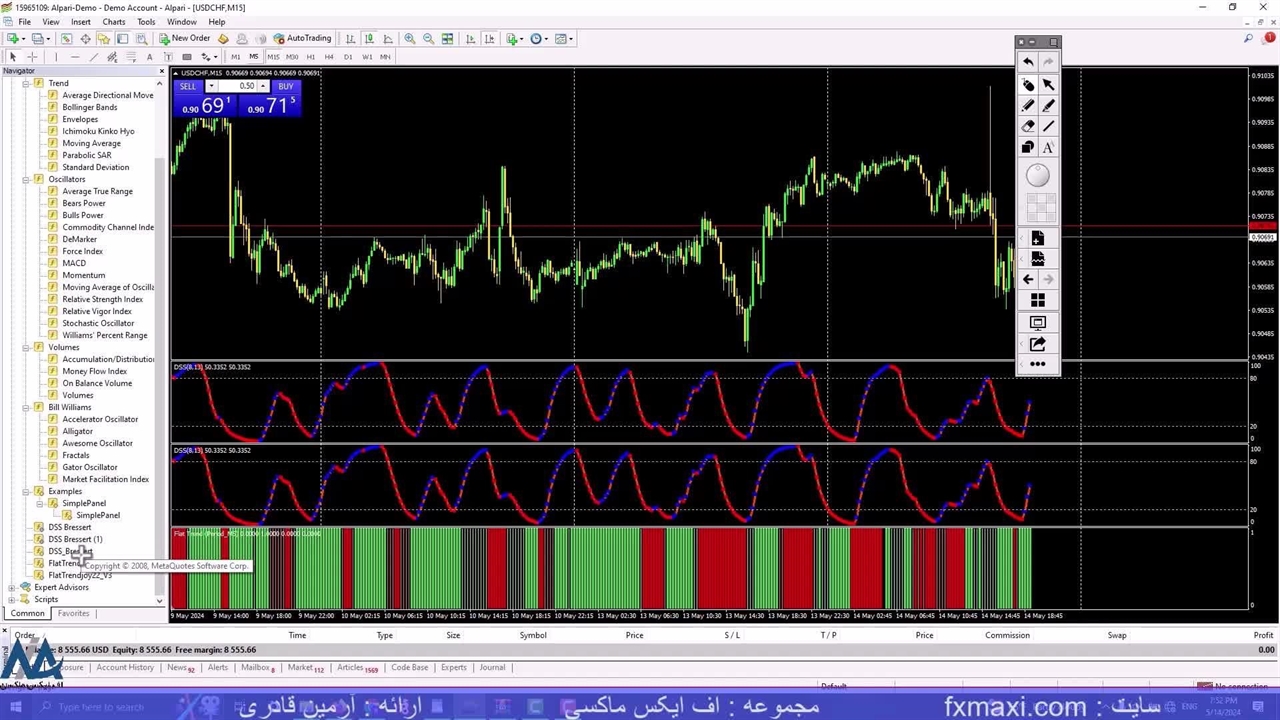
Task: Select the text tool in the annotation palette
Action: (x=1048, y=148)
